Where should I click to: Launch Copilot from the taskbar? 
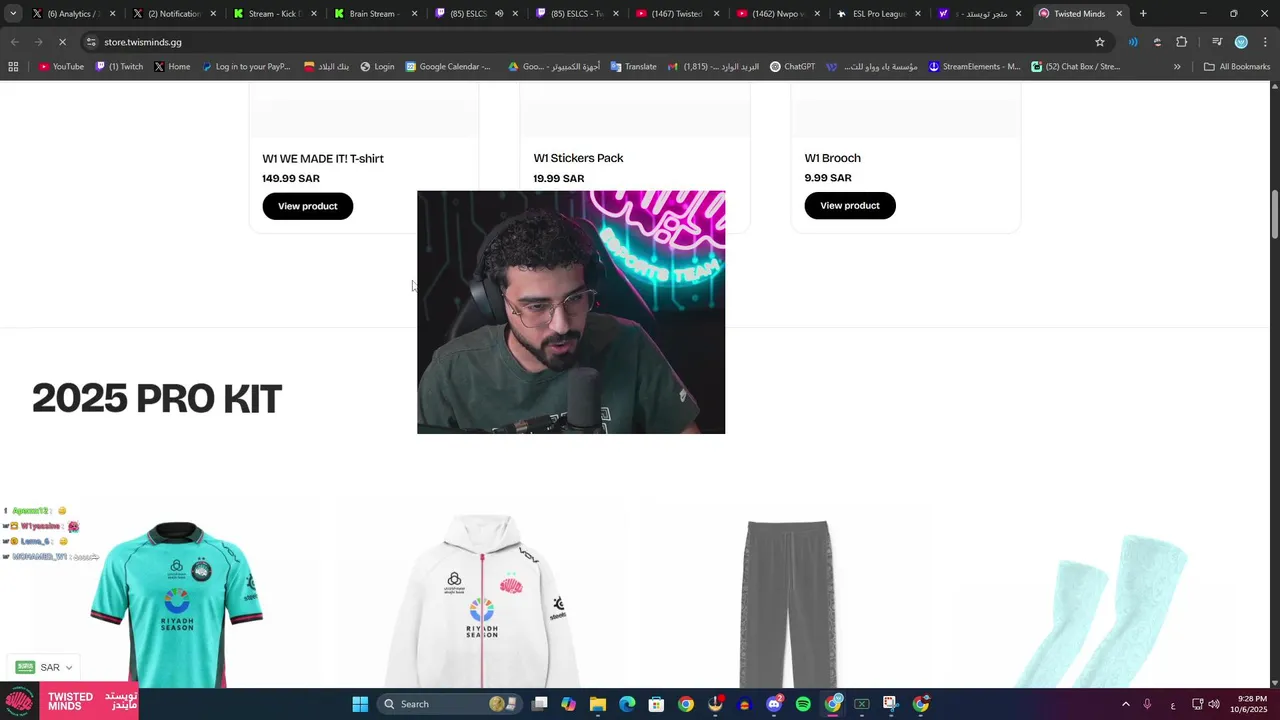click(568, 704)
